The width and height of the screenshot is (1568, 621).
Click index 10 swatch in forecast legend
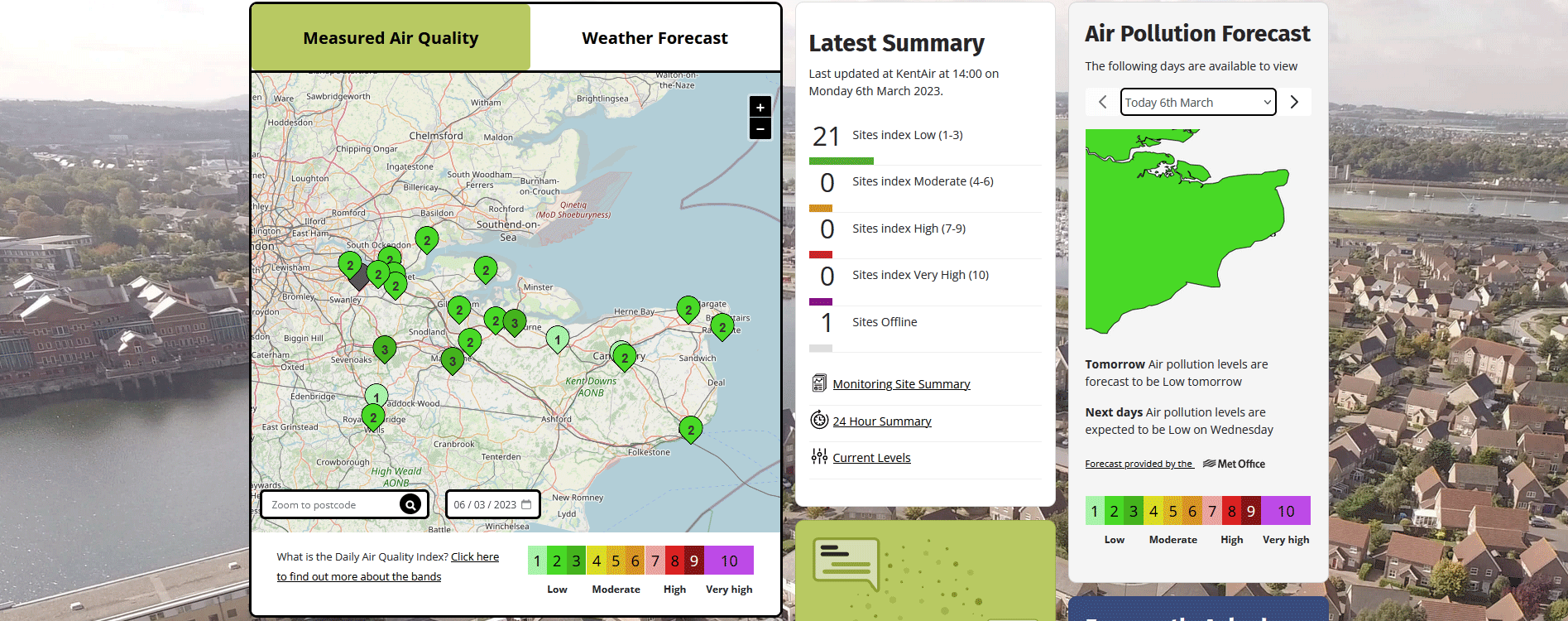[x=1286, y=511]
